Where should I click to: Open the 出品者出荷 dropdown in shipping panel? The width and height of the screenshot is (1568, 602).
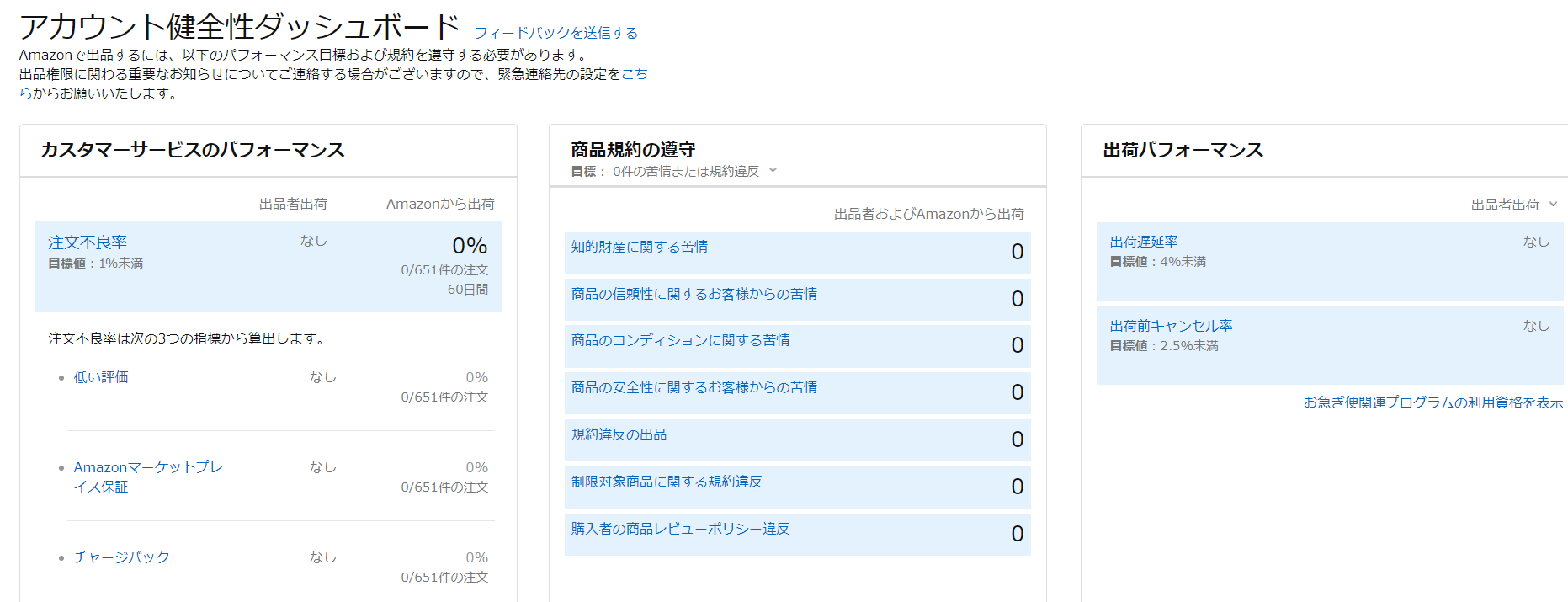(x=1513, y=205)
